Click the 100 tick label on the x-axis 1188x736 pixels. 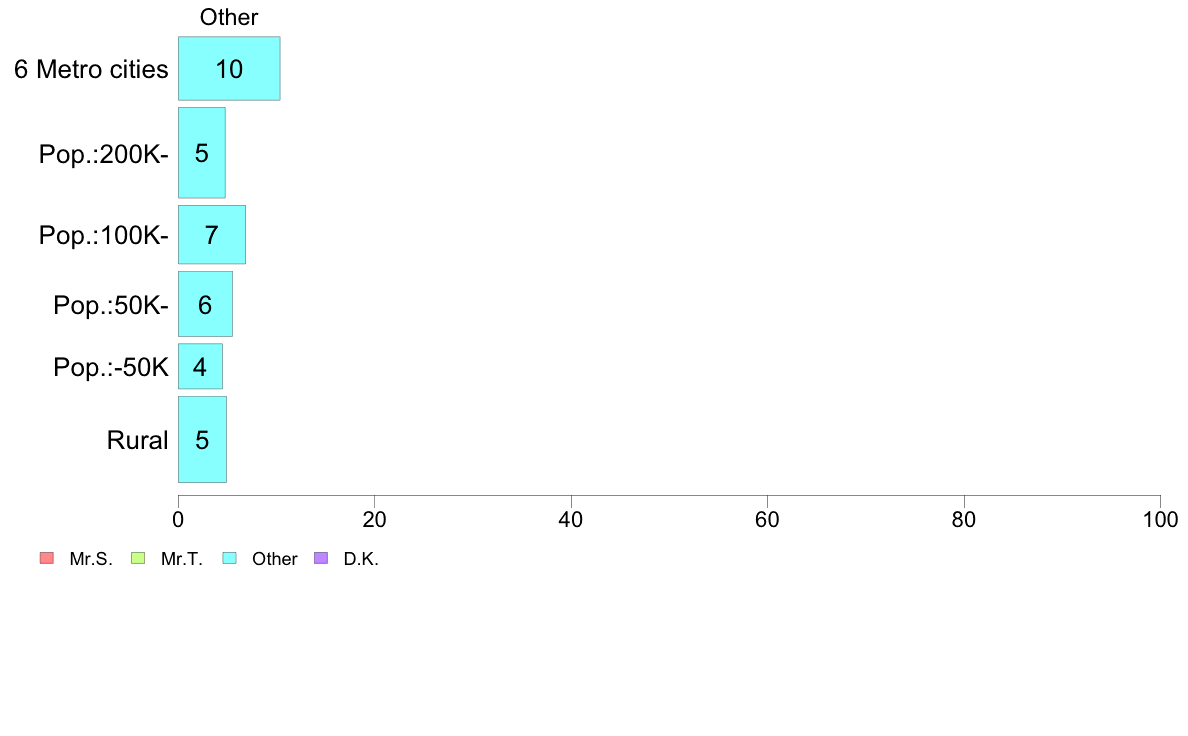click(x=1160, y=520)
